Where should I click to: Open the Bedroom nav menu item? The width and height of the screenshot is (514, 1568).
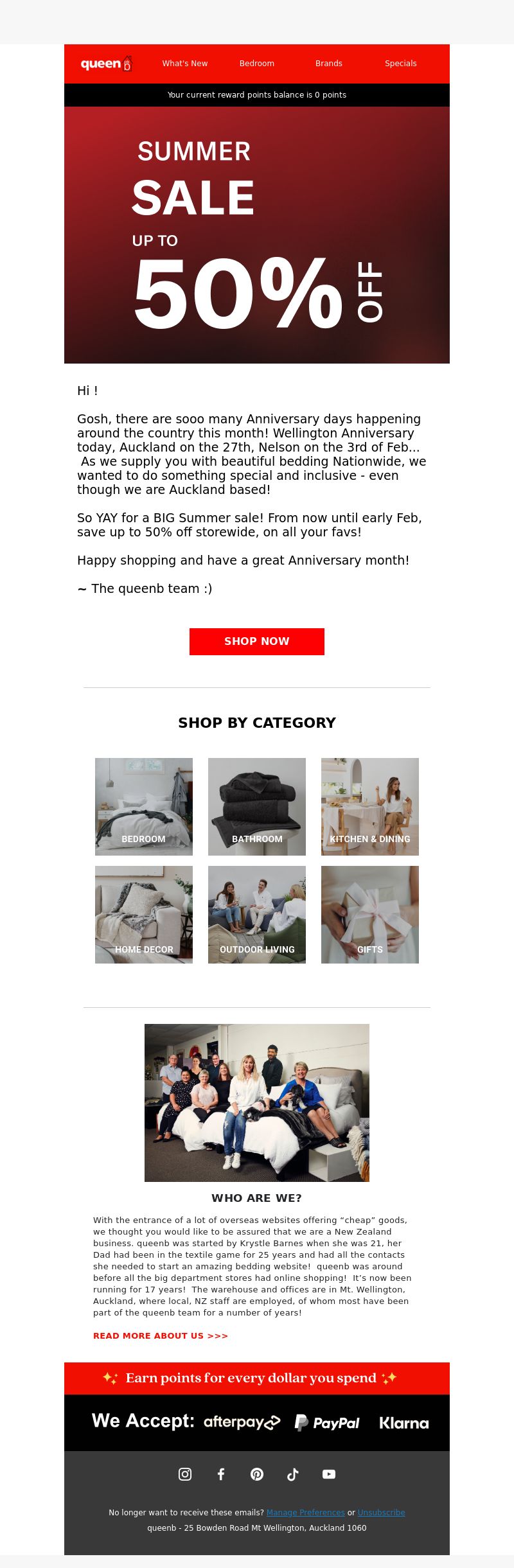pyautogui.click(x=257, y=64)
